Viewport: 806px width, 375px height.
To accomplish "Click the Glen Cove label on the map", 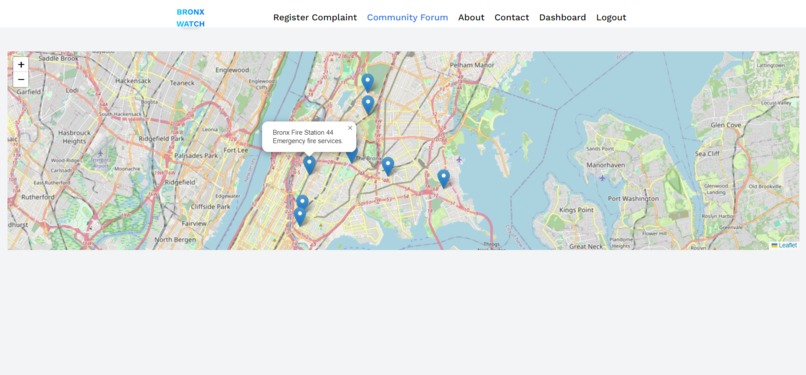I will [x=725, y=125].
